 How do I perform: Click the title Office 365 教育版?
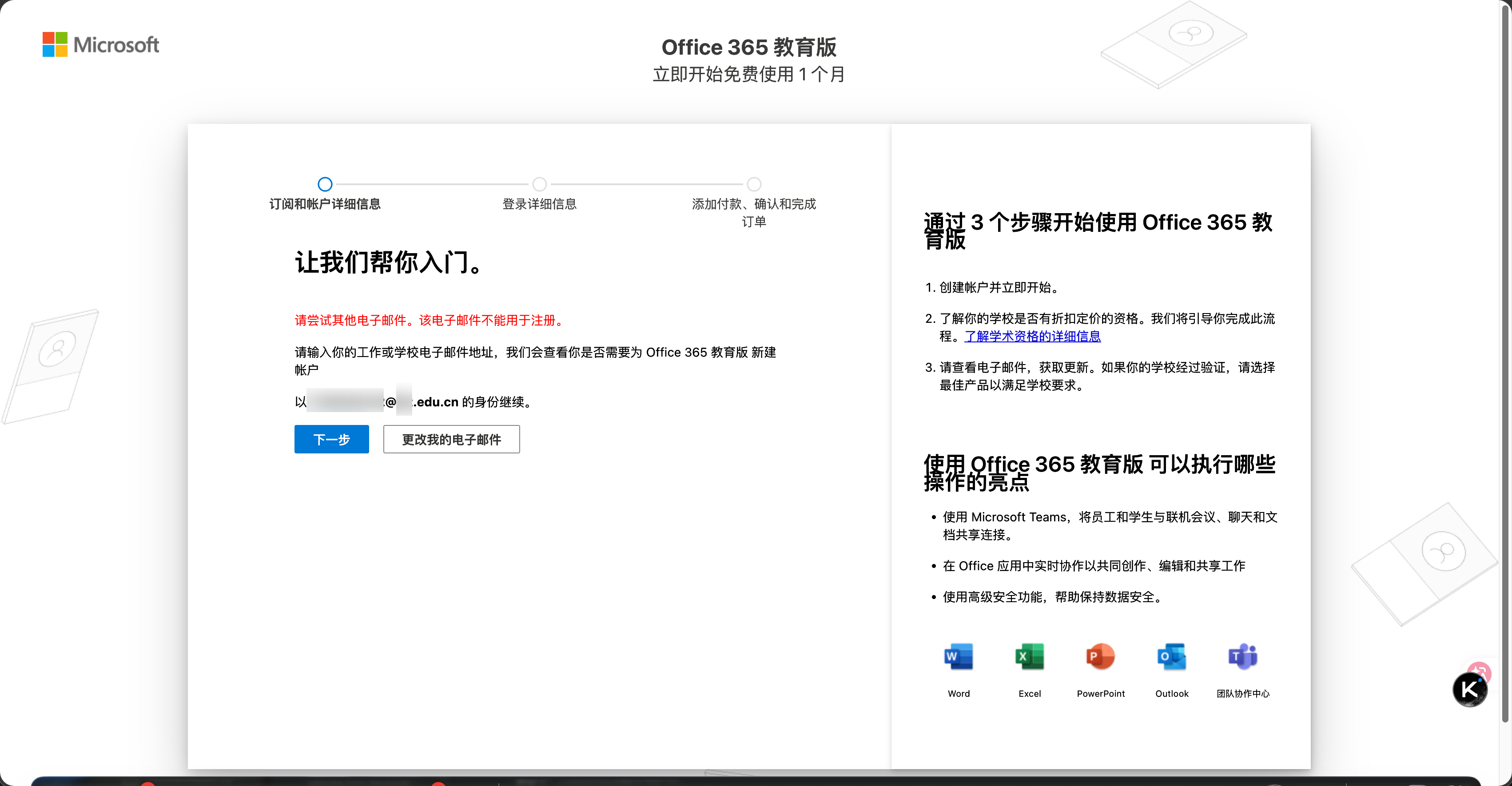[749, 47]
